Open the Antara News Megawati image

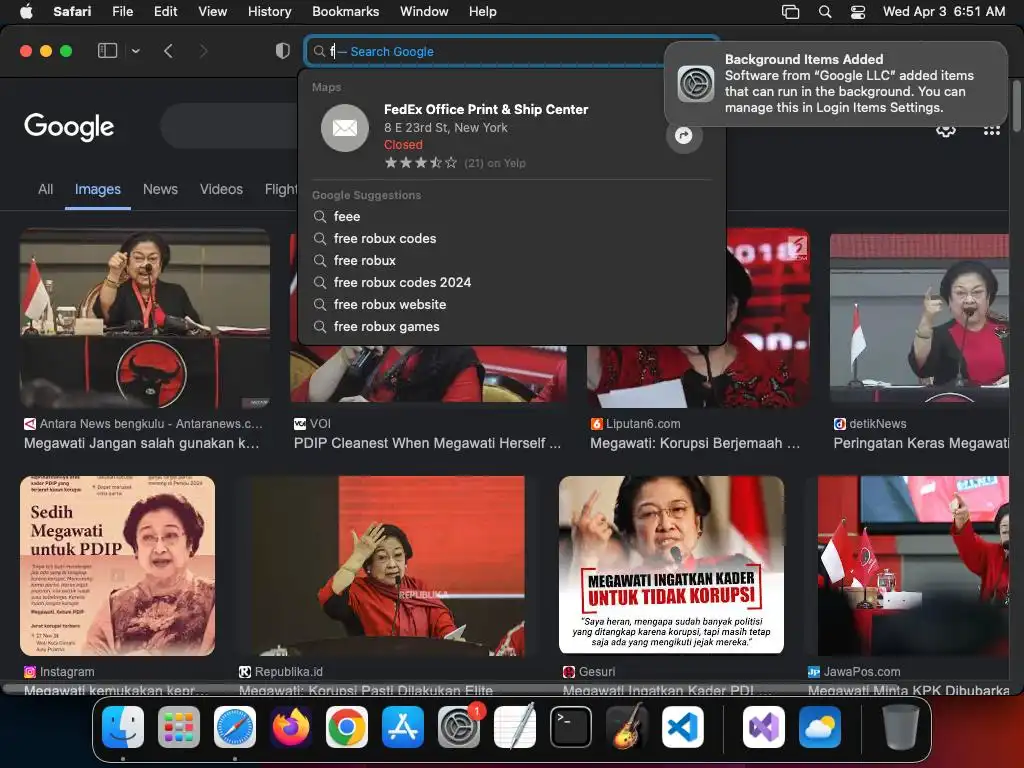145,318
